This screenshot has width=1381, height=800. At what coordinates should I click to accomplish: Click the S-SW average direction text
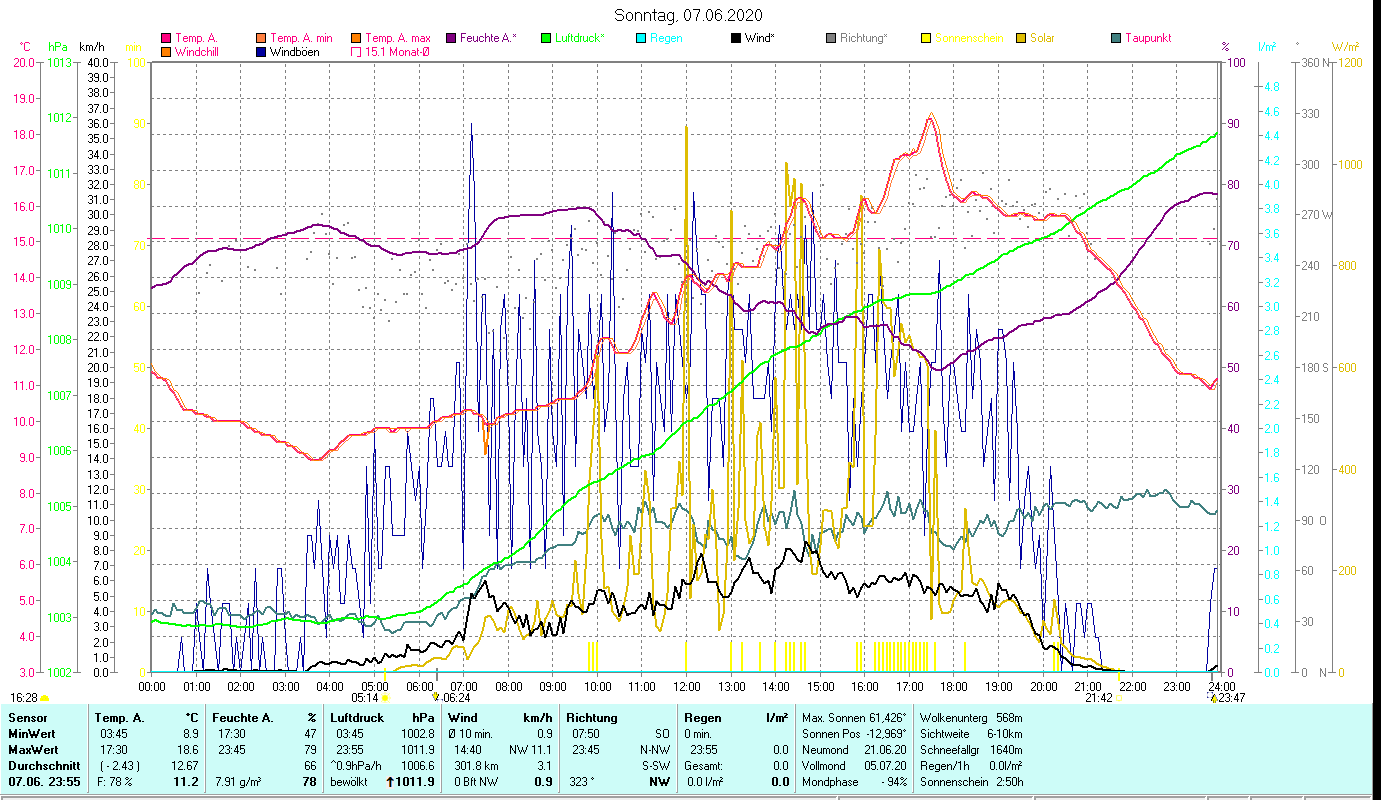click(654, 766)
